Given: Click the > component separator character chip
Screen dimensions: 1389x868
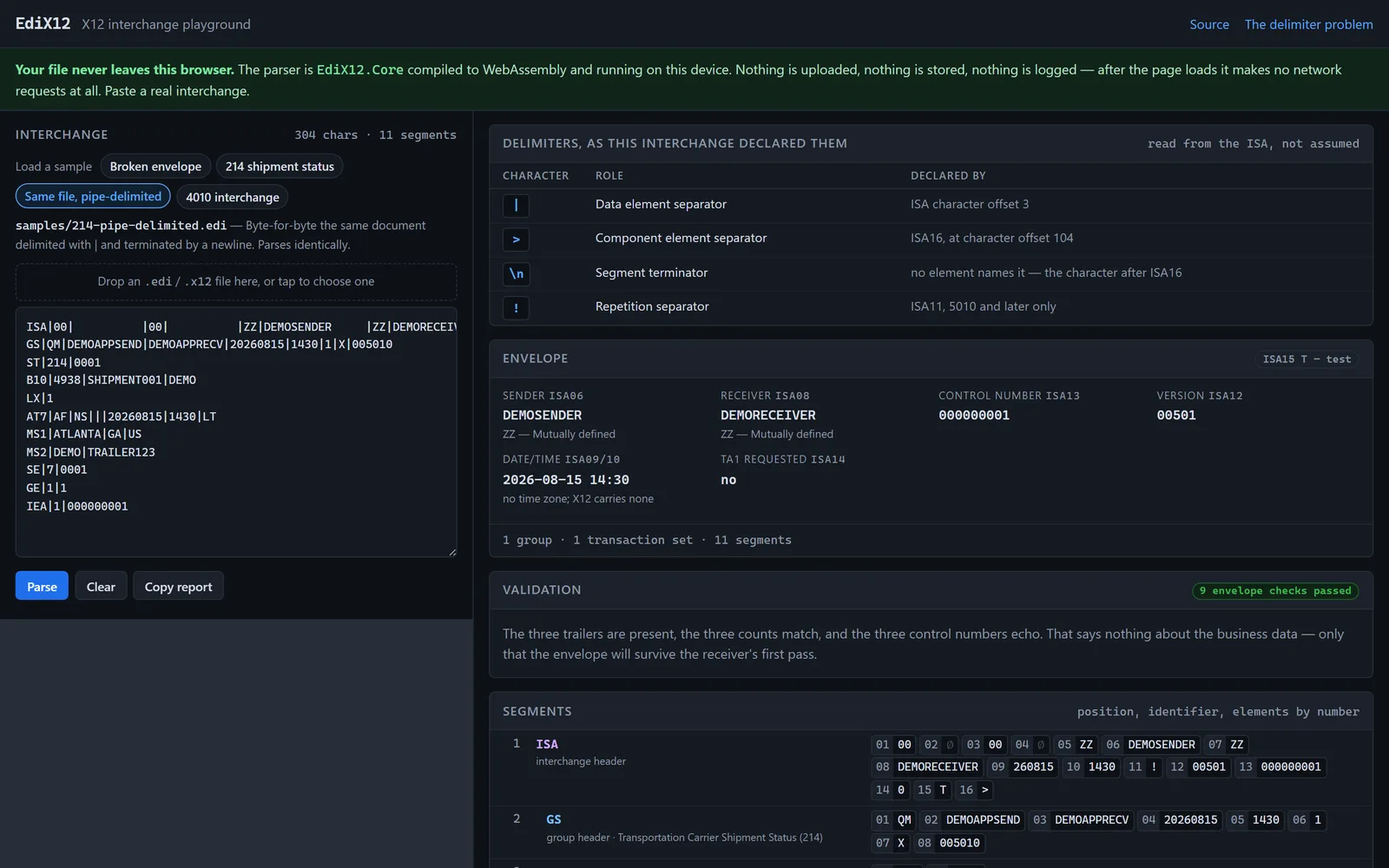Looking at the screenshot, I should [x=516, y=239].
